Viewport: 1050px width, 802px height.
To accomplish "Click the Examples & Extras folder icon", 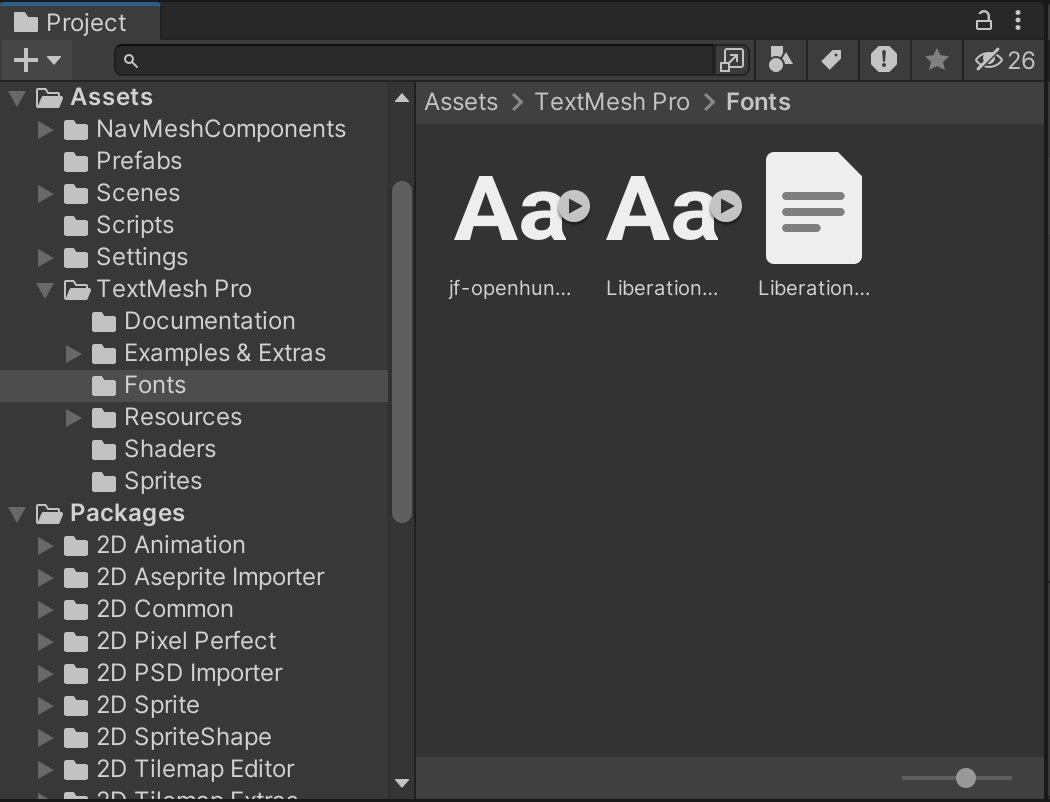I will (104, 353).
